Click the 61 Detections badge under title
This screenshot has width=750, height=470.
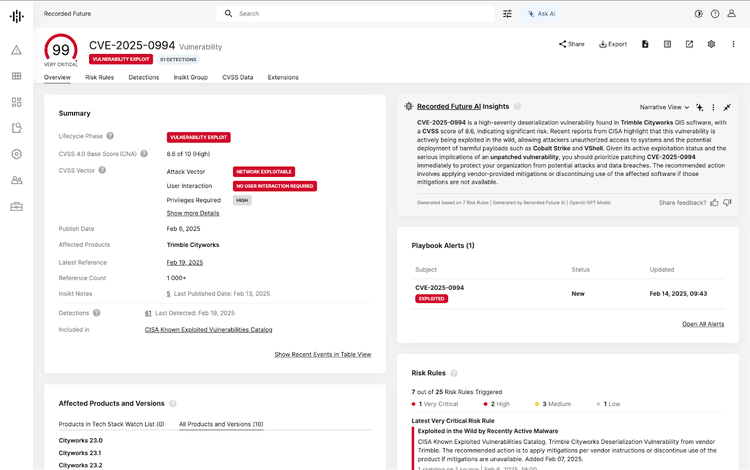pyautogui.click(x=178, y=59)
